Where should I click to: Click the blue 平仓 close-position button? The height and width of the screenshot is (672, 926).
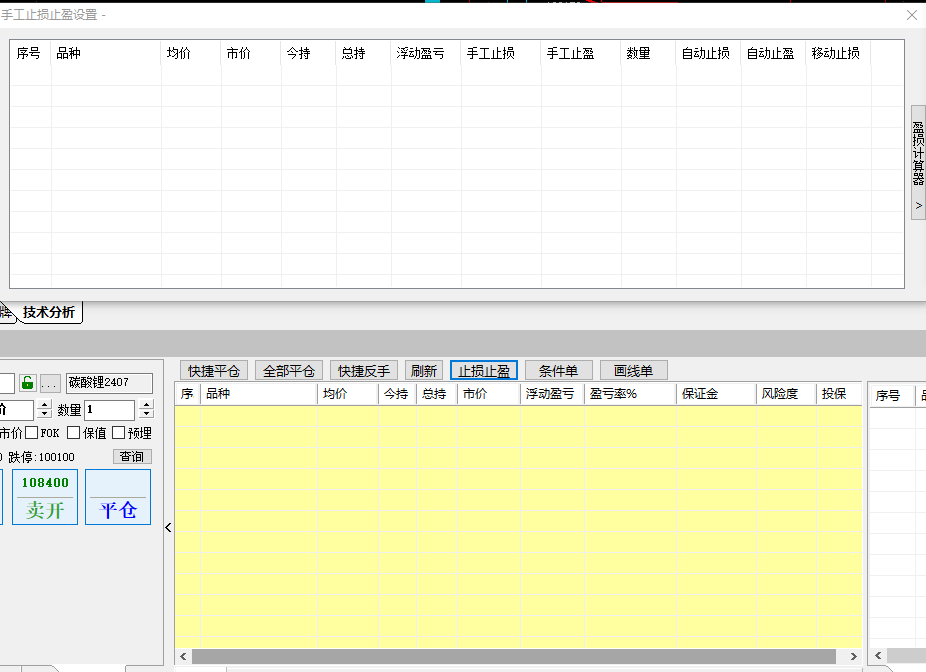(x=118, y=497)
